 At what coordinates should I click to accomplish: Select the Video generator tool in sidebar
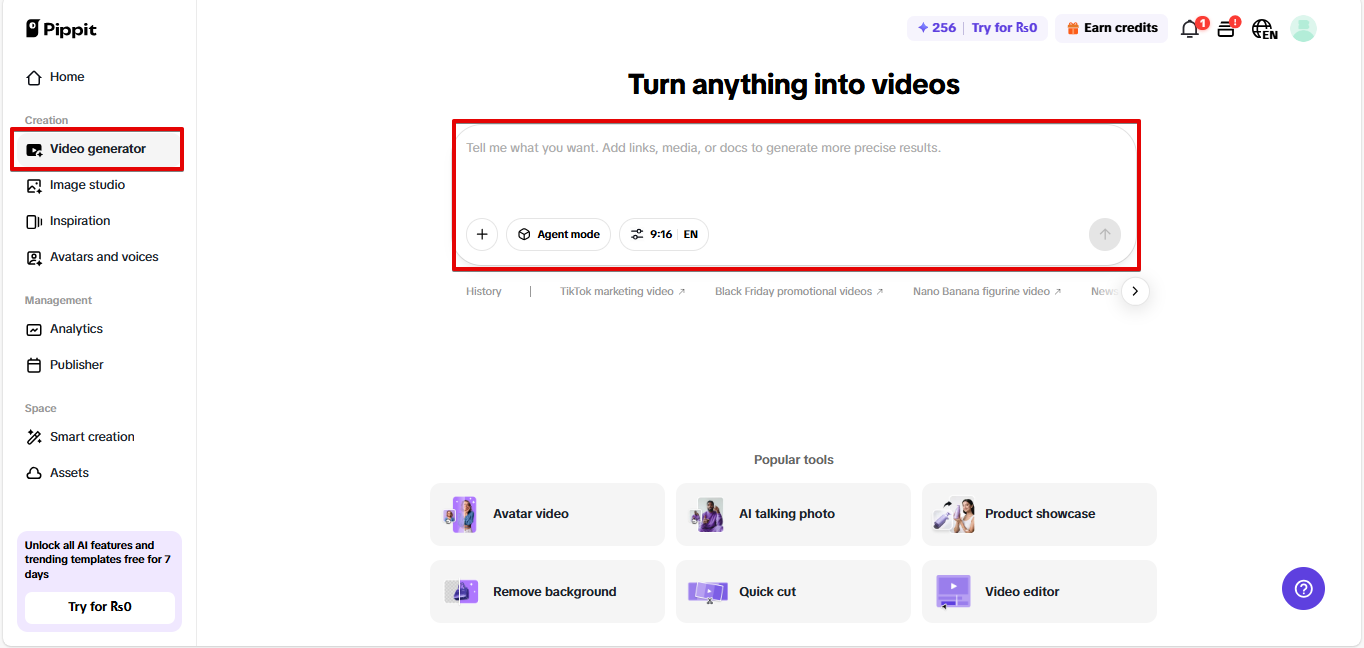[x=97, y=149]
